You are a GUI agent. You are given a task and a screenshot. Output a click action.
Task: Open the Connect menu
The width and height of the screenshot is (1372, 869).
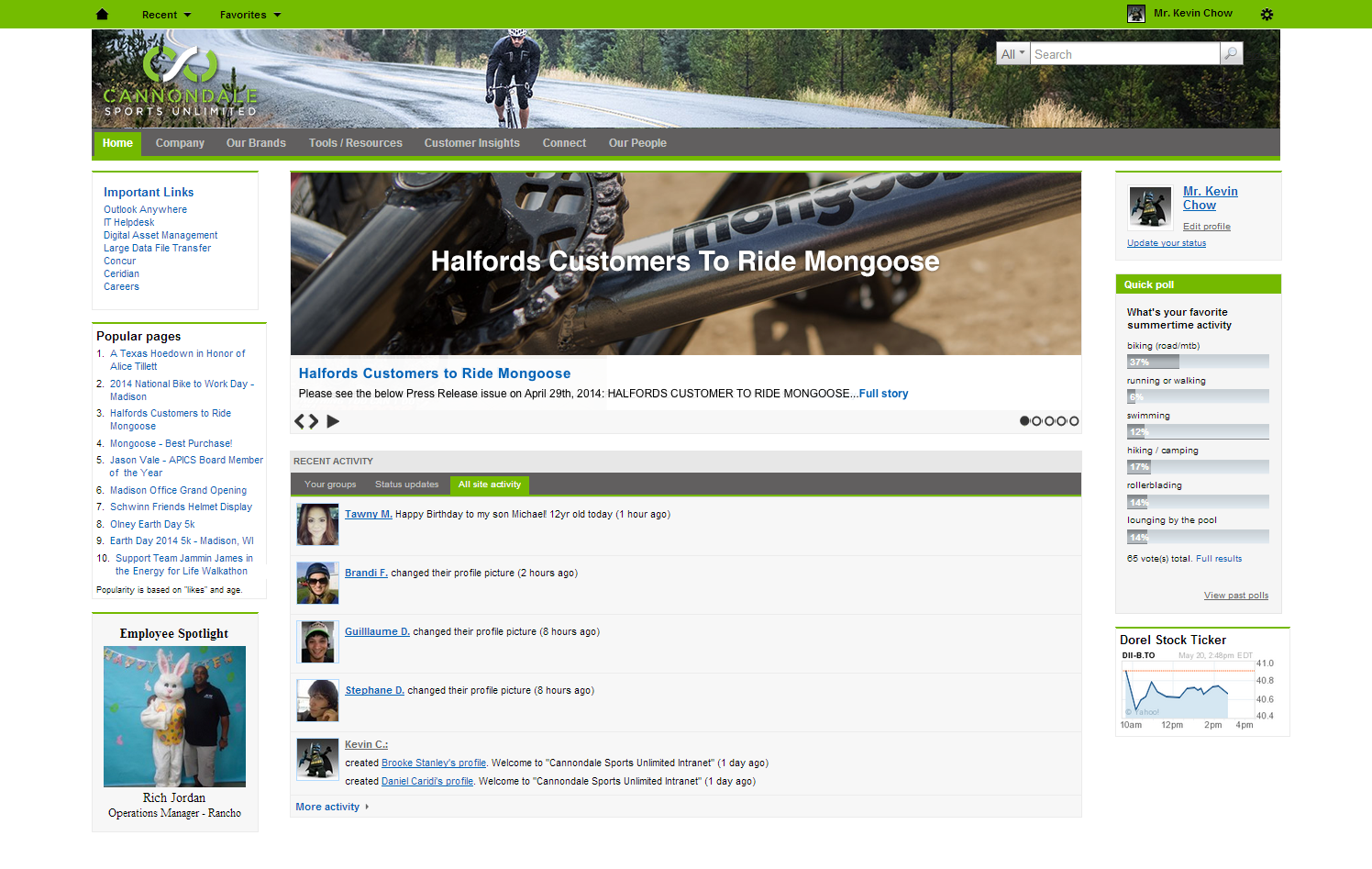click(x=564, y=143)
